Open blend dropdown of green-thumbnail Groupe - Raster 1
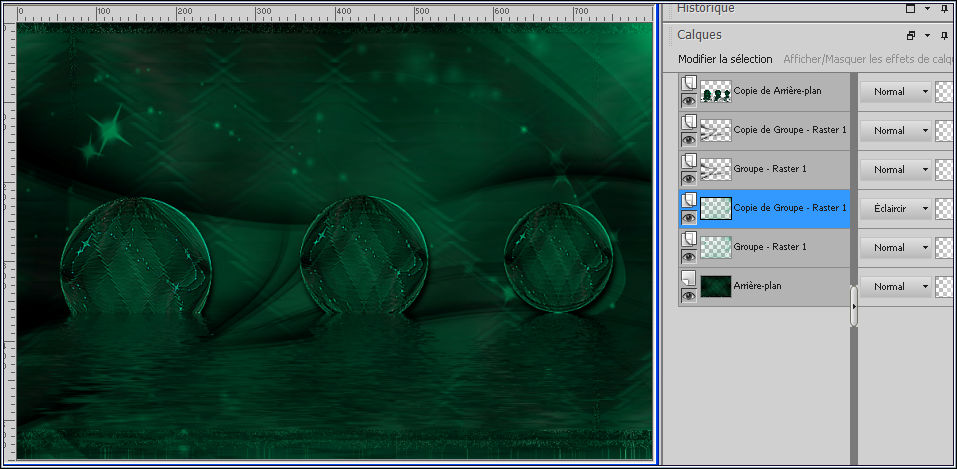 tap(896, 248)
